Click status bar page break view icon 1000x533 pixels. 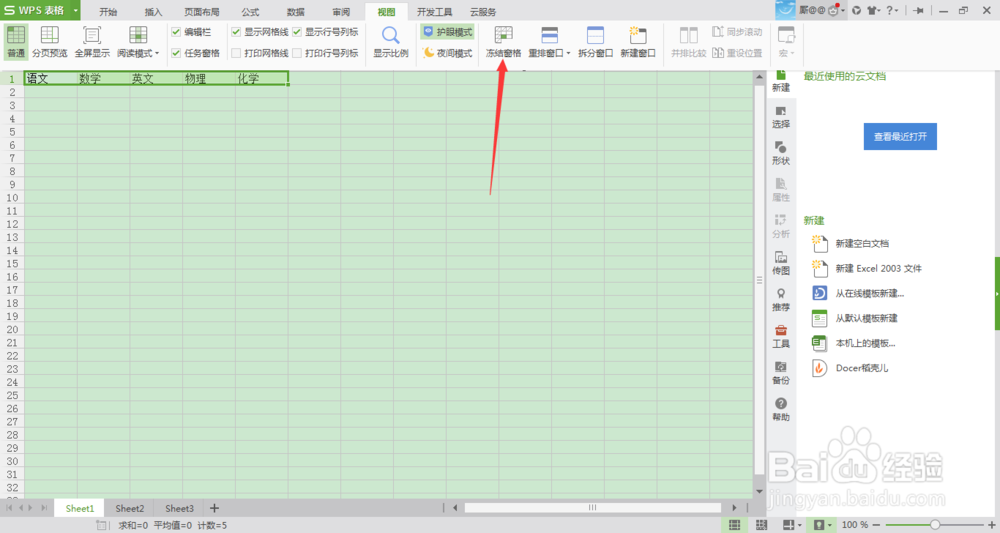tap(761, 525)
